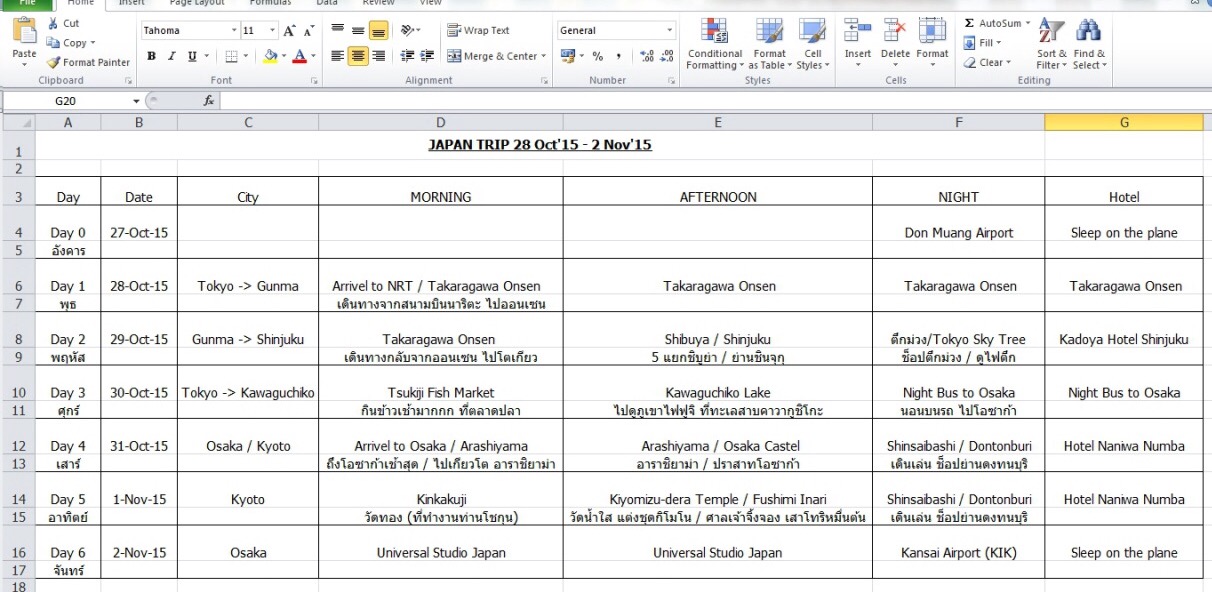The height and width of the screenshot is (592, 1212).
Task: Toggle Center horizontal alignment
Action: (358, 56)
